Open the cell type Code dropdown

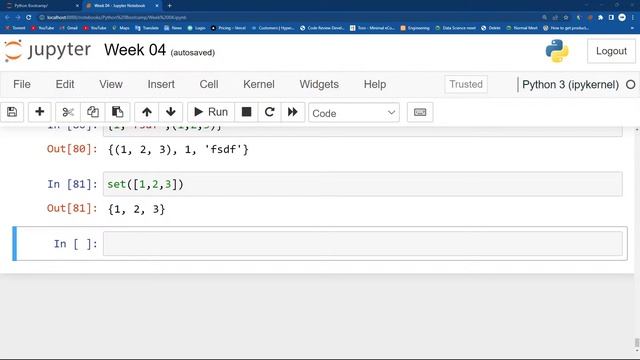354,113
